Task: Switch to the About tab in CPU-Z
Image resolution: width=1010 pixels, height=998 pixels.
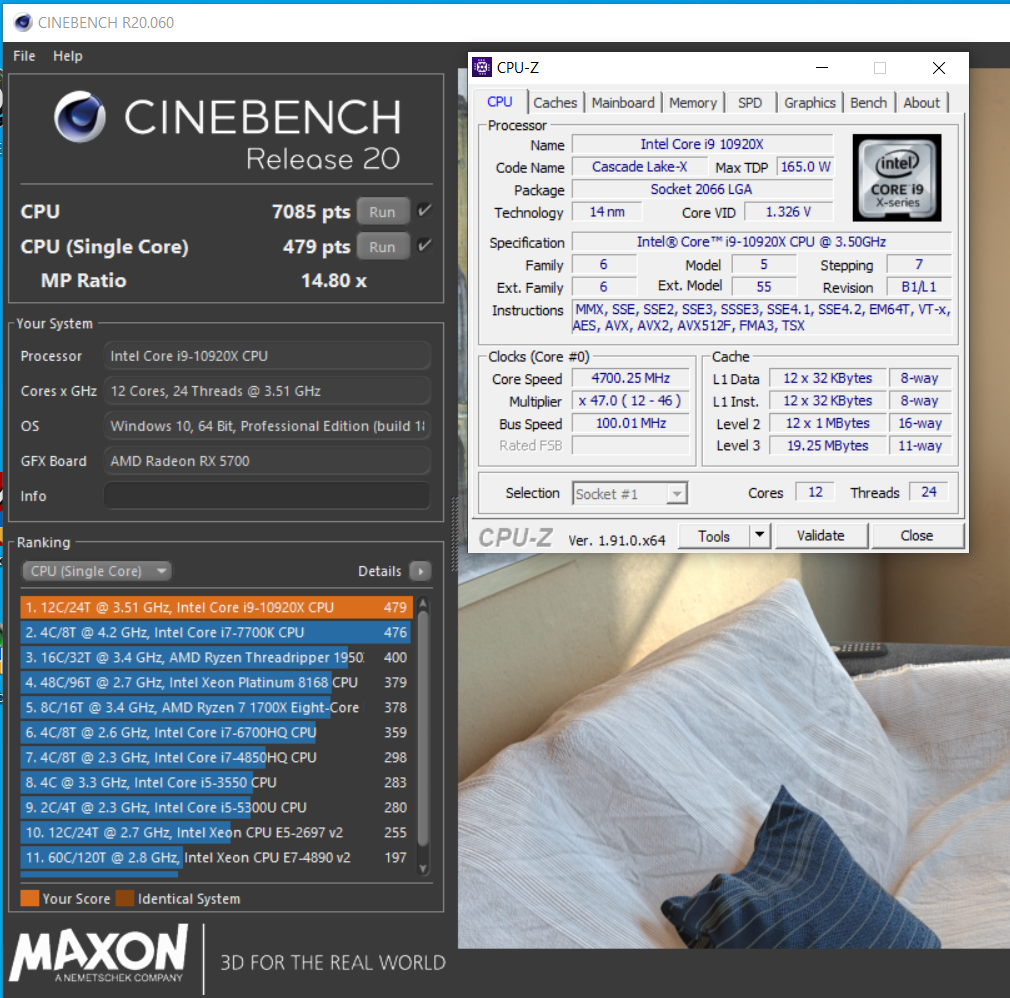Action: tap(921, 102)
